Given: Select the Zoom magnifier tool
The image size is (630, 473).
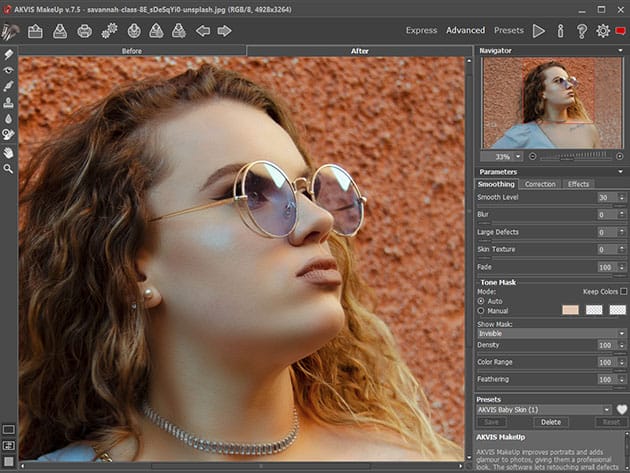Looking at the screenshot, I should [x=9, y=169].
